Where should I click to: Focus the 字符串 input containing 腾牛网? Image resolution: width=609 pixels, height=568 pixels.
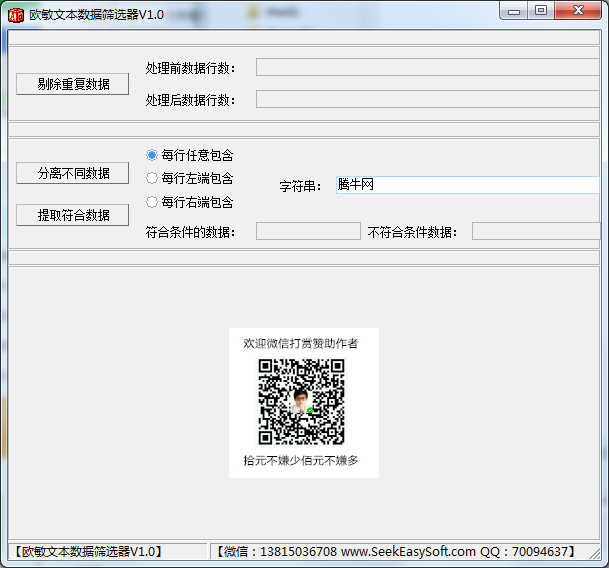468,185
